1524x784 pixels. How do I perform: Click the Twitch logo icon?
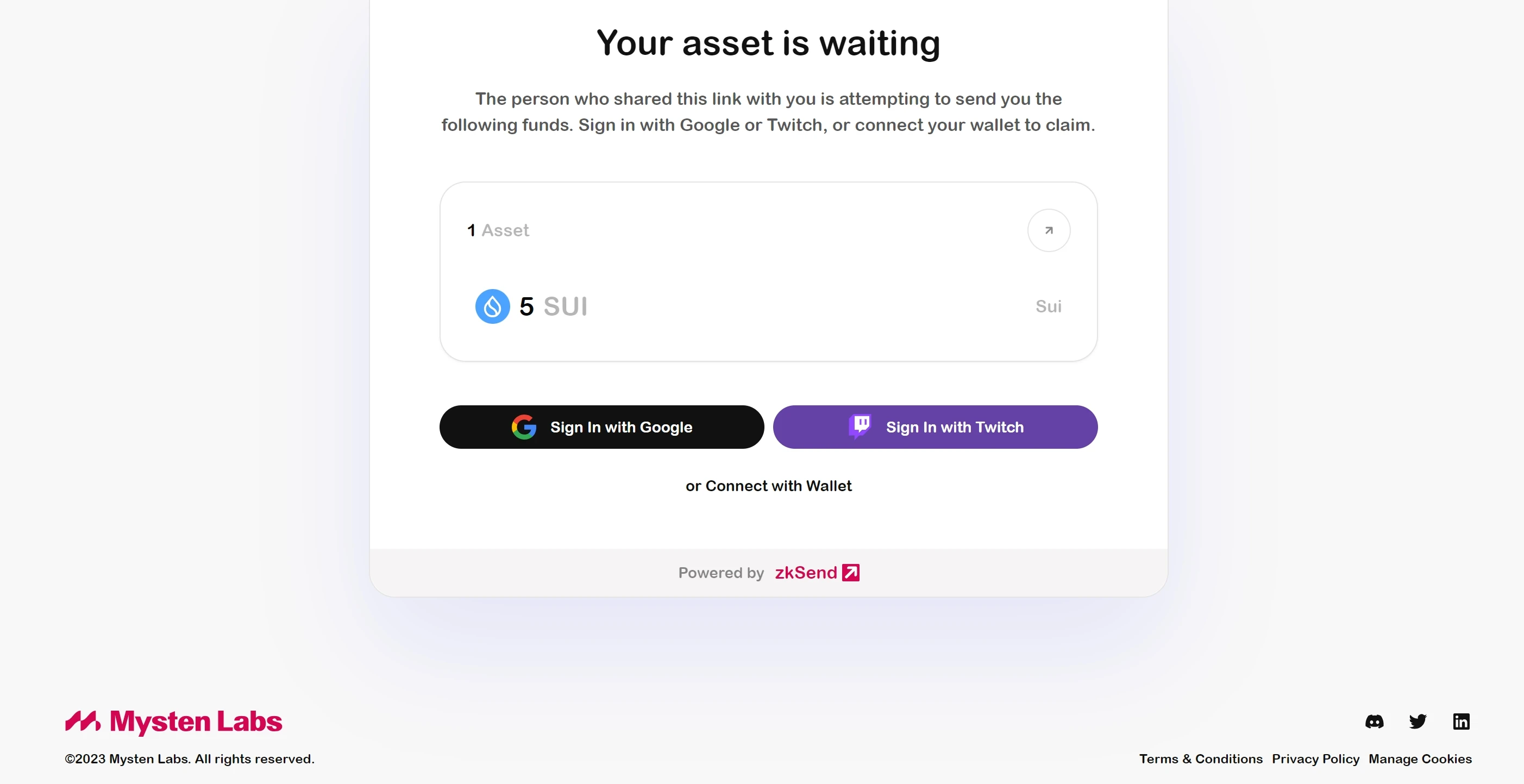click(860, 426)
